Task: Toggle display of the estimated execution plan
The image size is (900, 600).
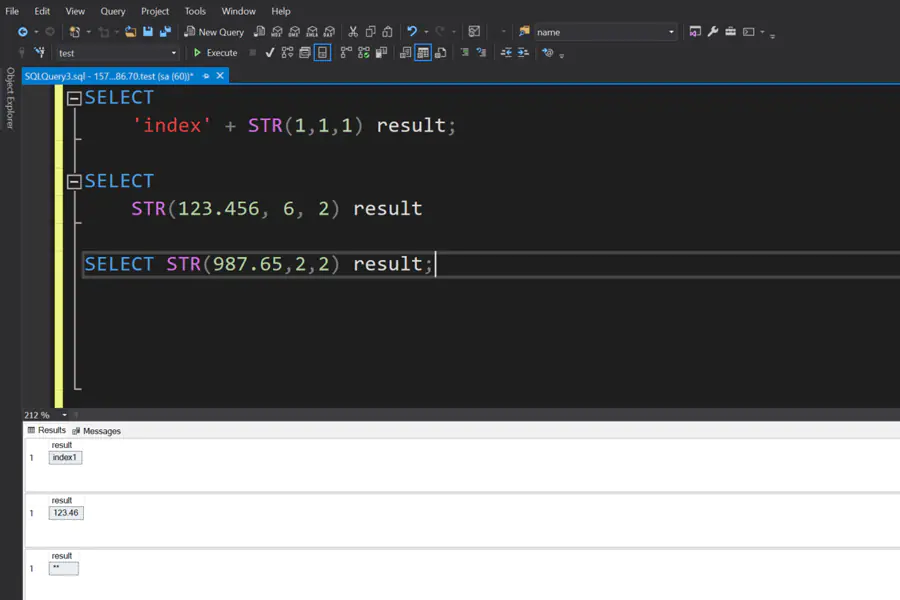Action: (x=287, y=52)
